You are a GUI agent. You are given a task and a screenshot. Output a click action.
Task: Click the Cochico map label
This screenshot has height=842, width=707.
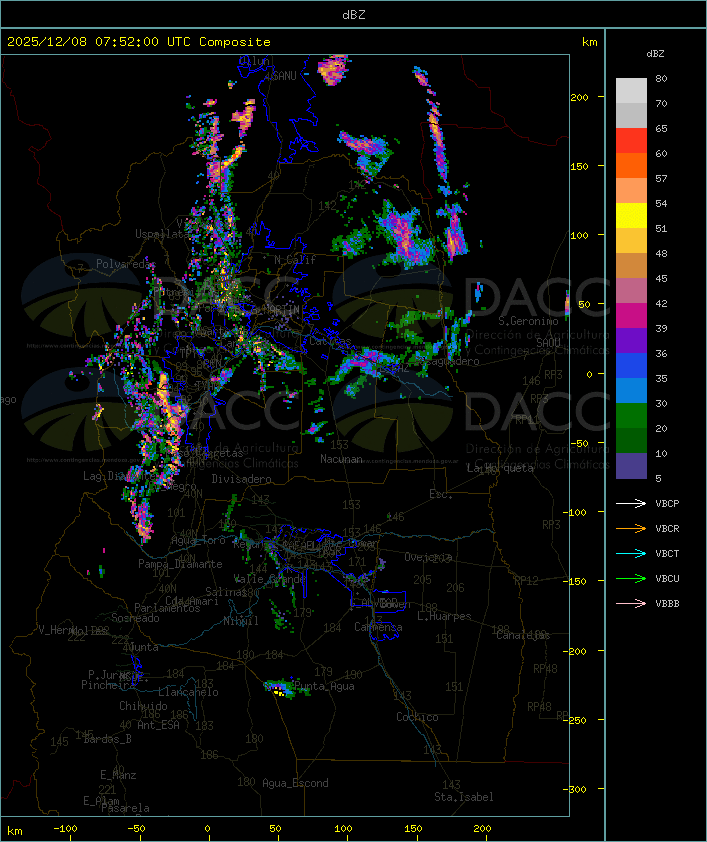tap(417, 717)
